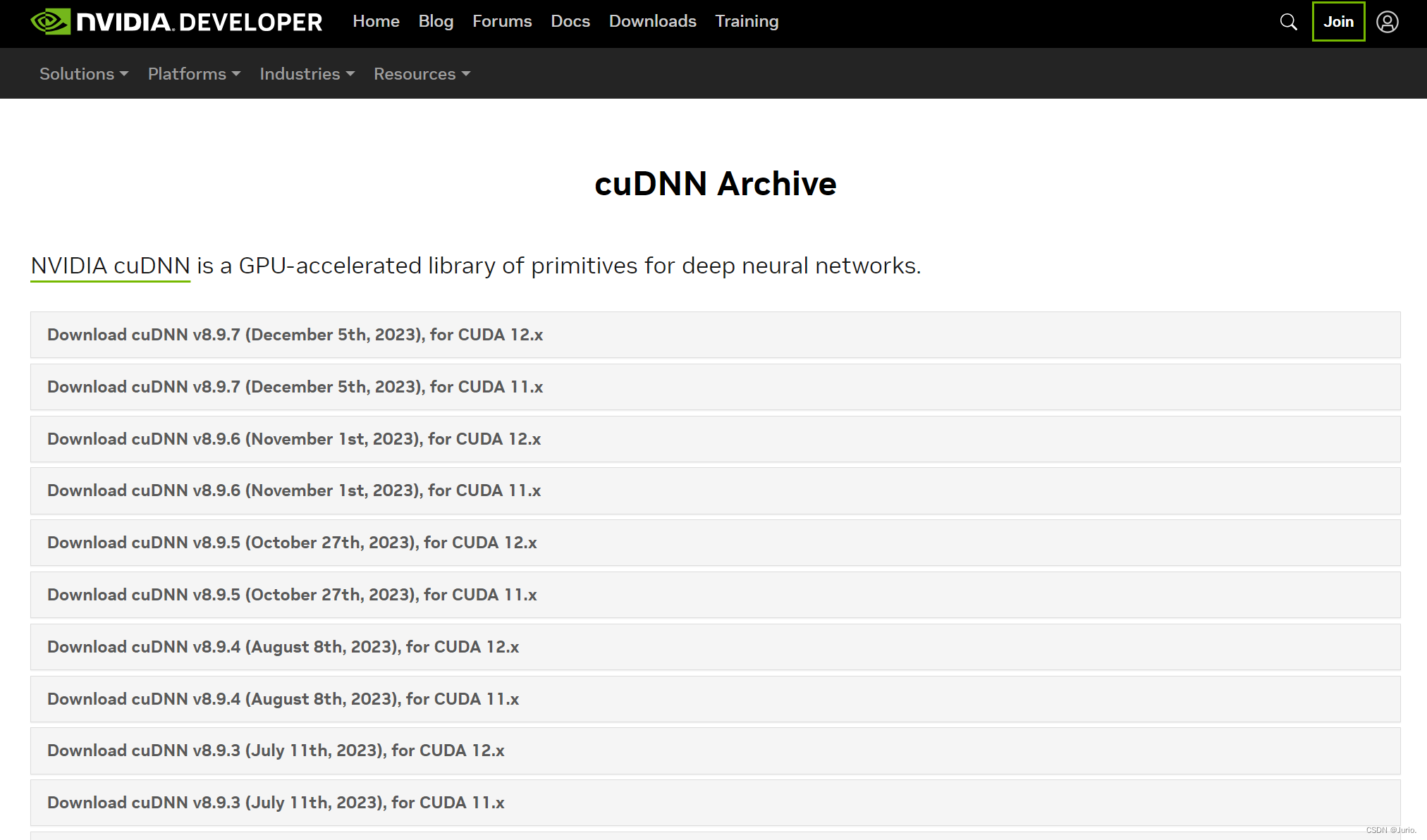The width and height of the screenshot is (1427, 840).
Task: Click the Join button
Action: pyautogui.click(x=1338, y=22)
